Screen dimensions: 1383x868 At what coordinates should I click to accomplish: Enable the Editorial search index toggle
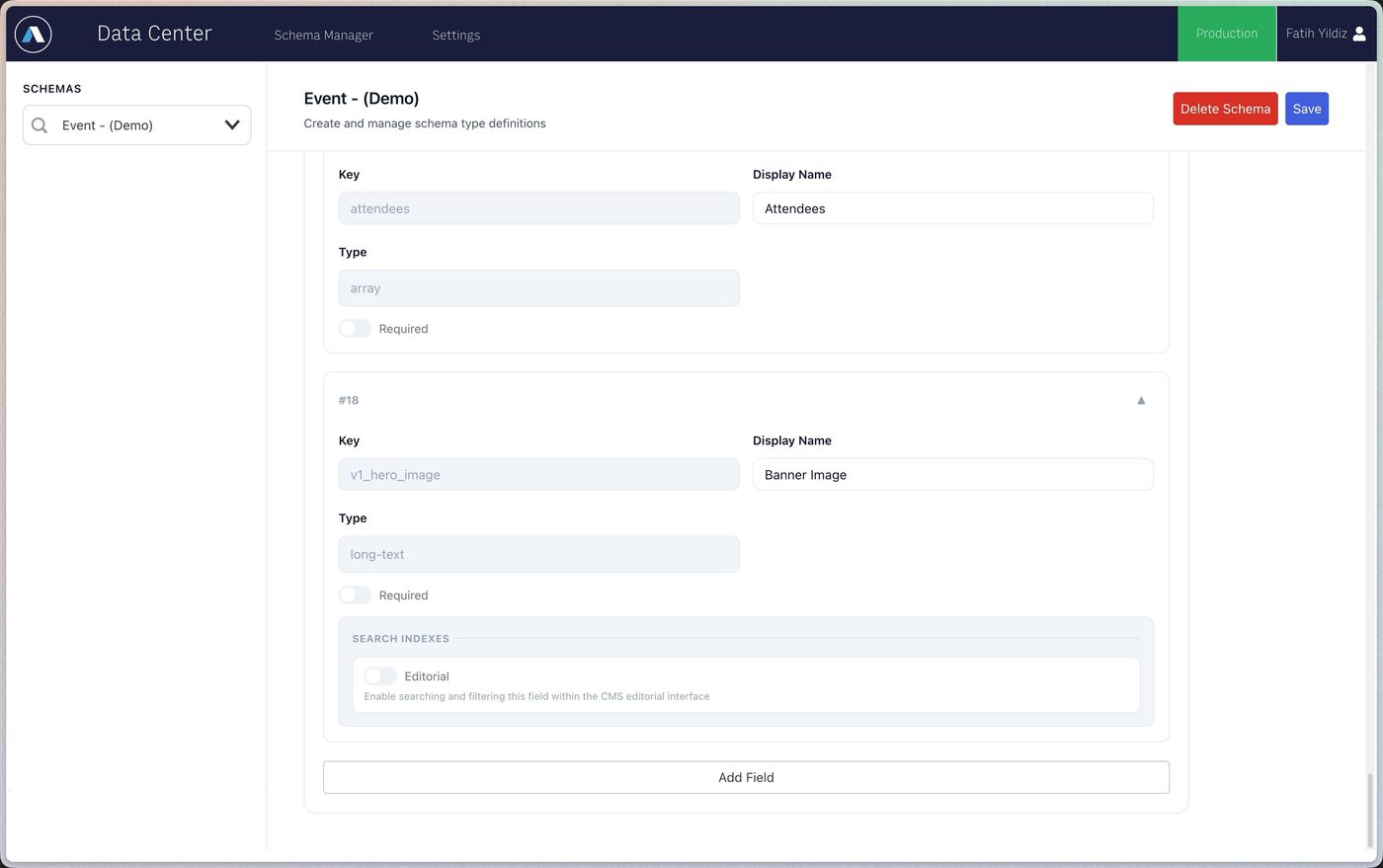380,676
